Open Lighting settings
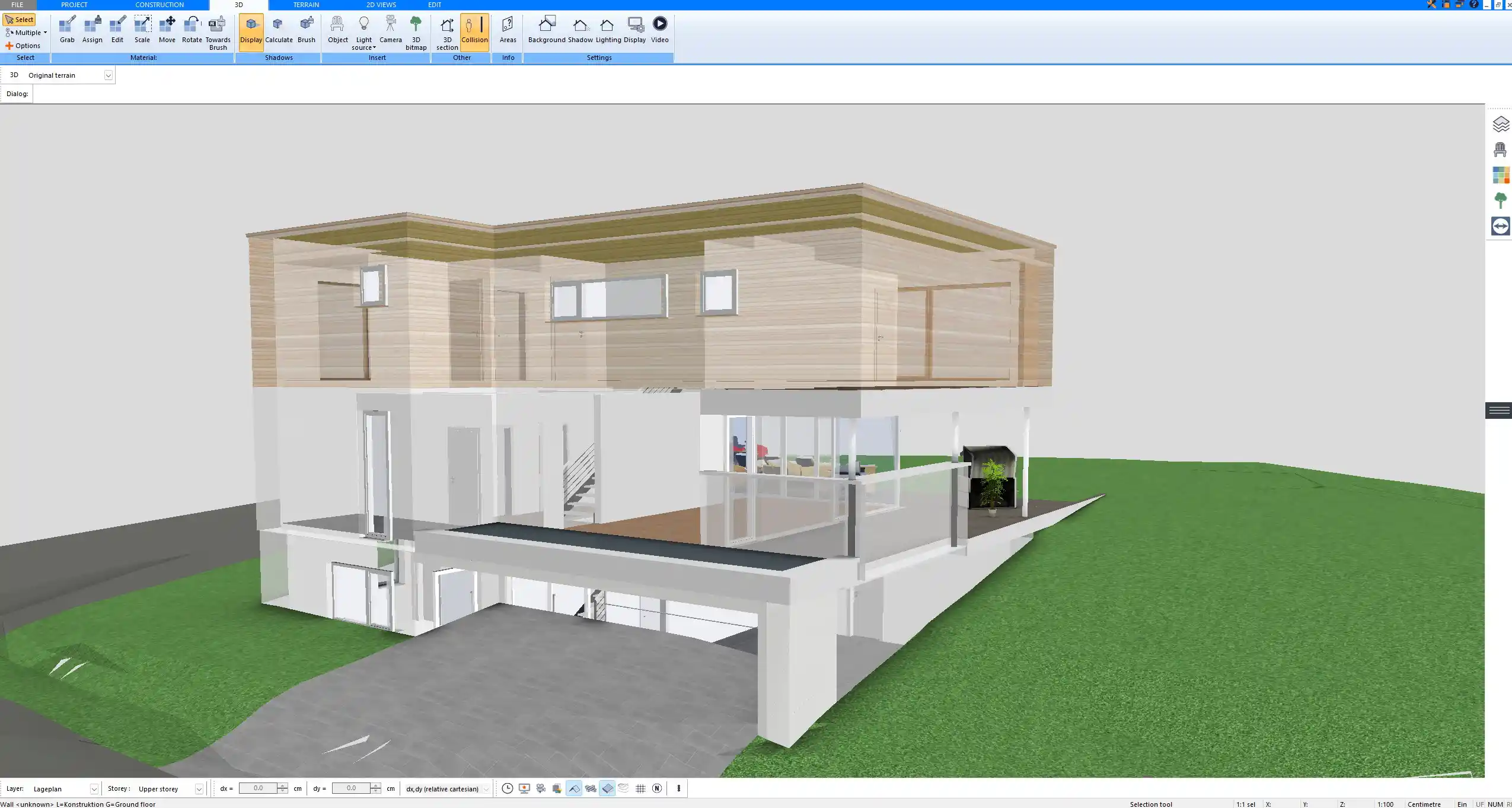The height and width of the screenshot is (808, 1512). pos(608,30)
